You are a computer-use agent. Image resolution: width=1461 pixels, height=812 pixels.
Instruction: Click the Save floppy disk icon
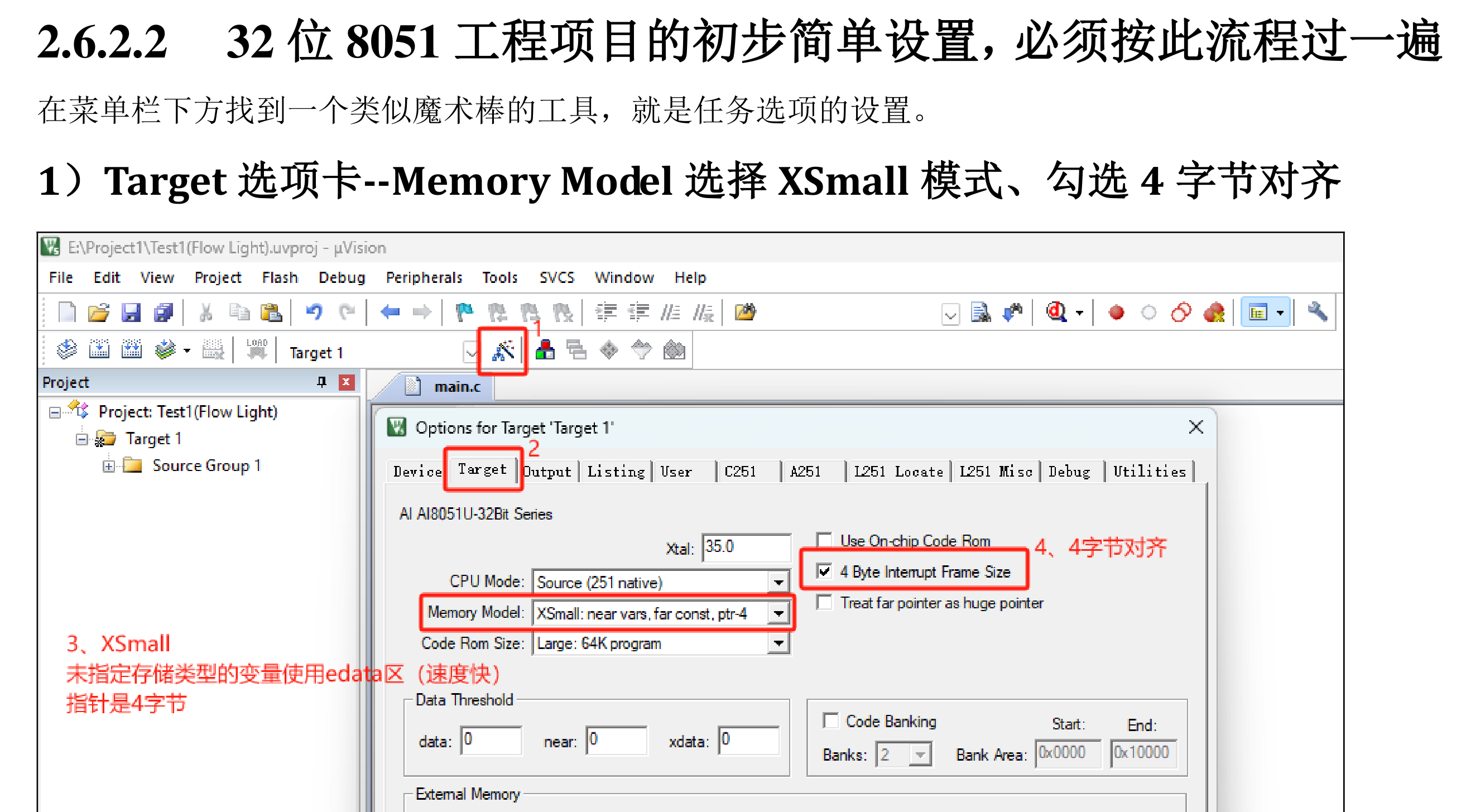(x=131, y=313)
